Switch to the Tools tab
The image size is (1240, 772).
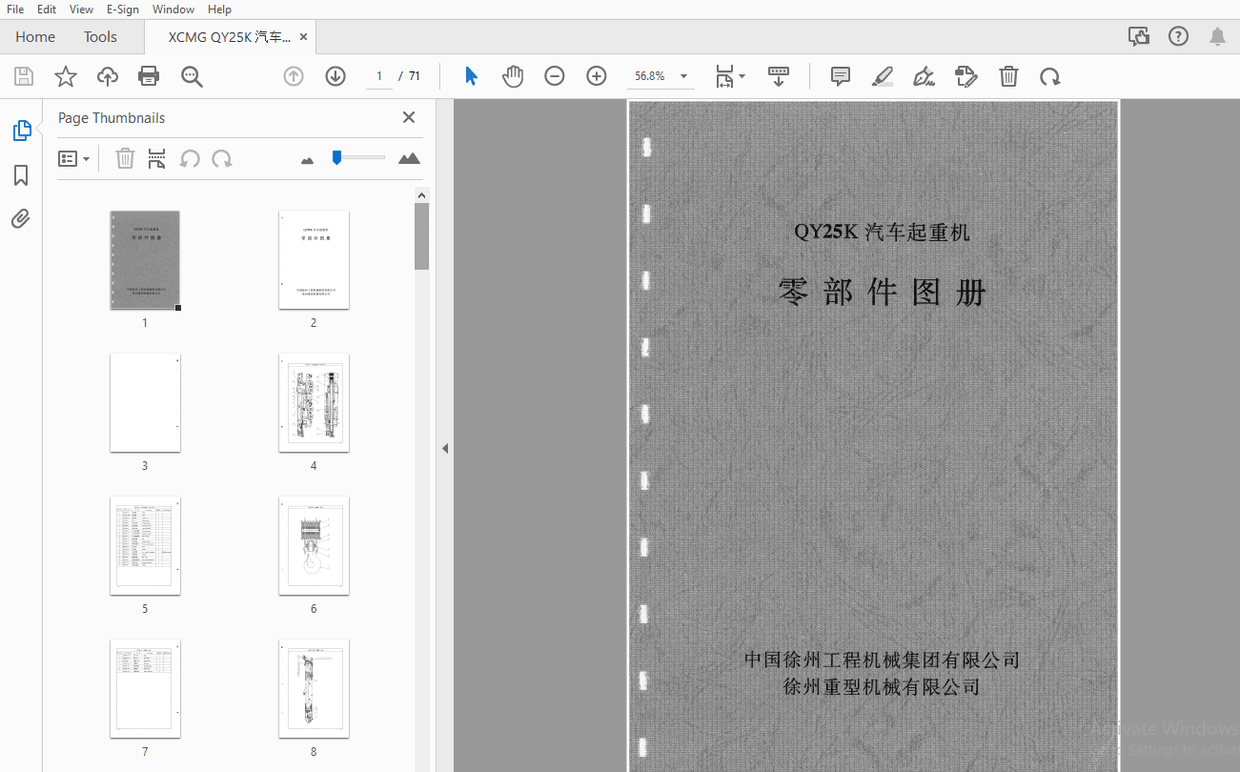click(x=100, y=36)
